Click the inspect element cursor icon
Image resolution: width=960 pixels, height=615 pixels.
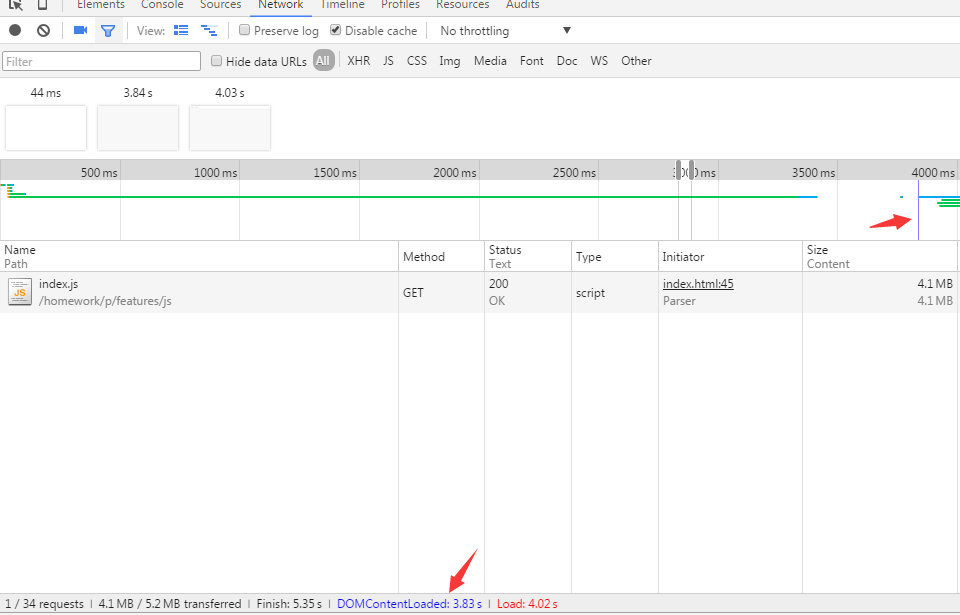click(15, 5)
